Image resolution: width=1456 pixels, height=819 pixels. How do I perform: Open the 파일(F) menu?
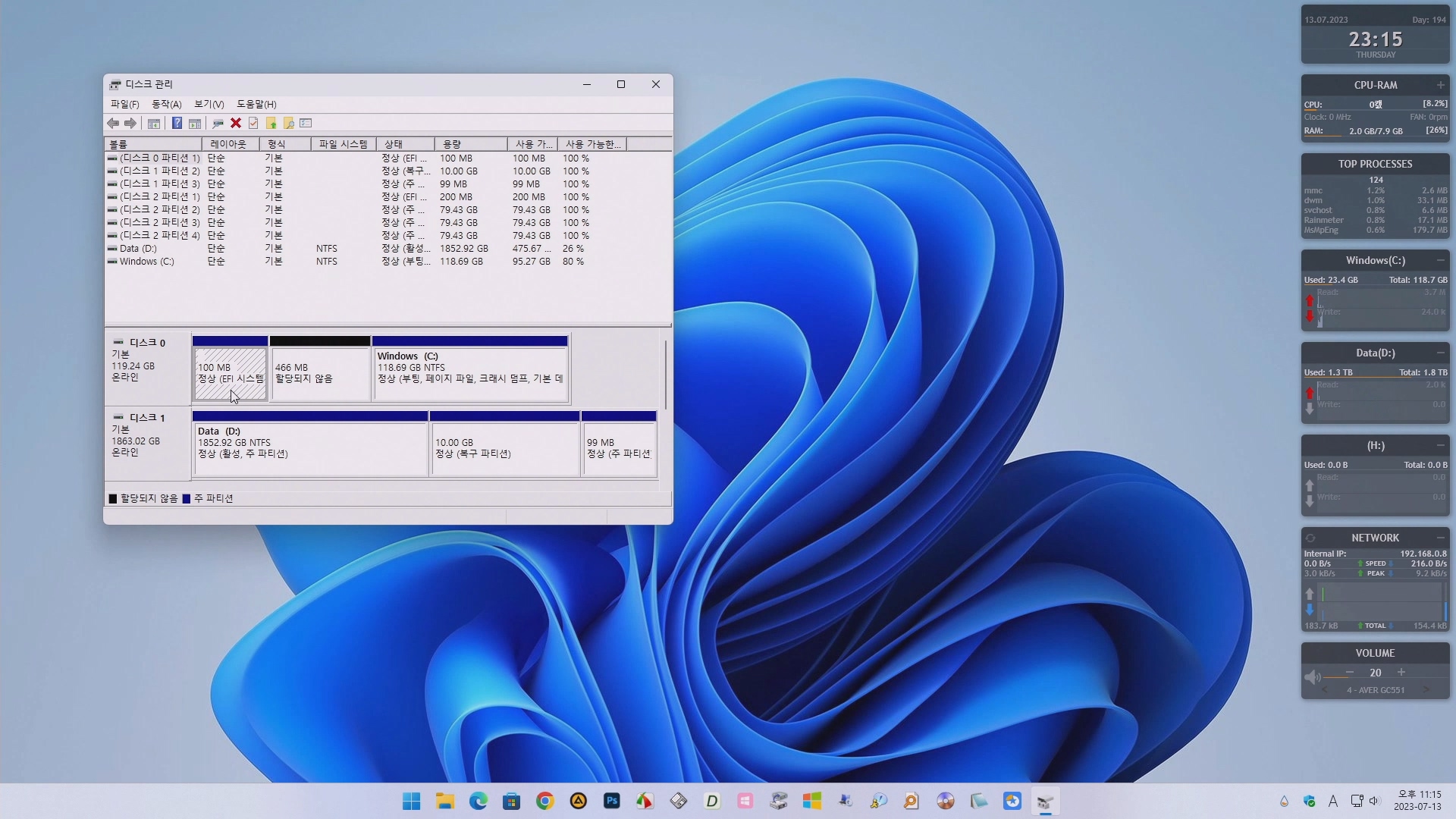[124, 104]
